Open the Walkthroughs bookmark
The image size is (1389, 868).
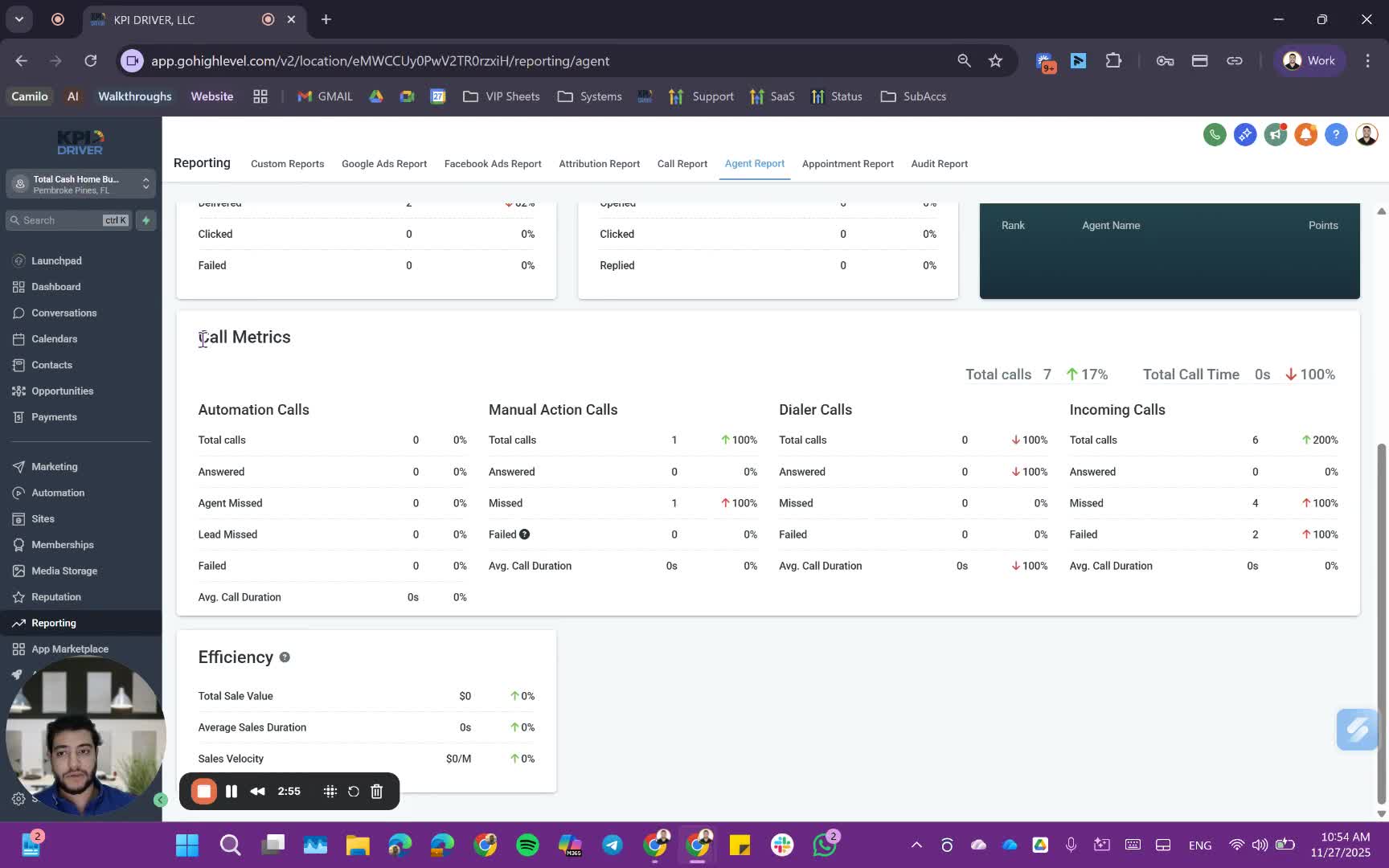pyautogui.click(x=135, y=96)
